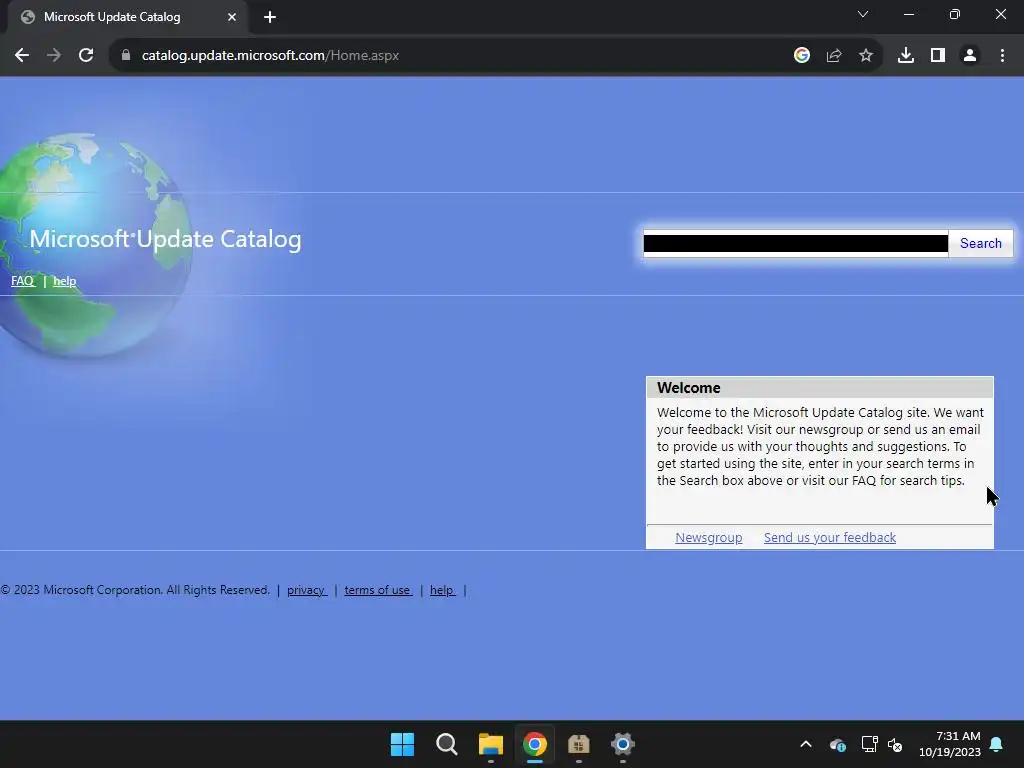Screen dimensions: 1024x768
Task: Select the Microsoft Update Catalog tab
Action: pyautogui.click(x=127, y=17)
